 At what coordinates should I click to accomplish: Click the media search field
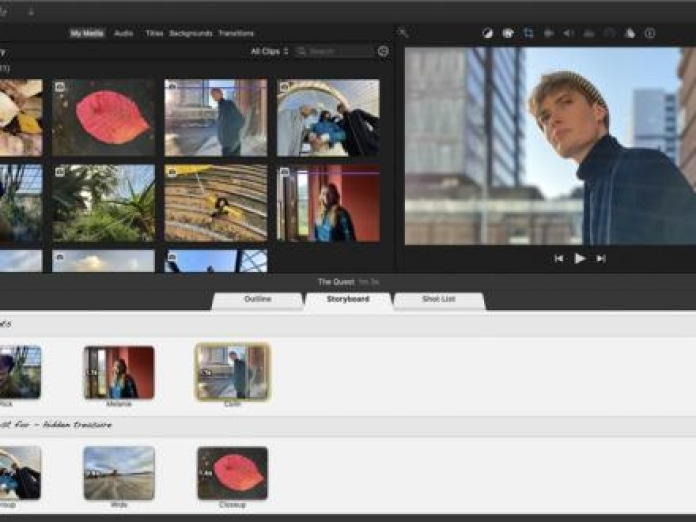335,51
